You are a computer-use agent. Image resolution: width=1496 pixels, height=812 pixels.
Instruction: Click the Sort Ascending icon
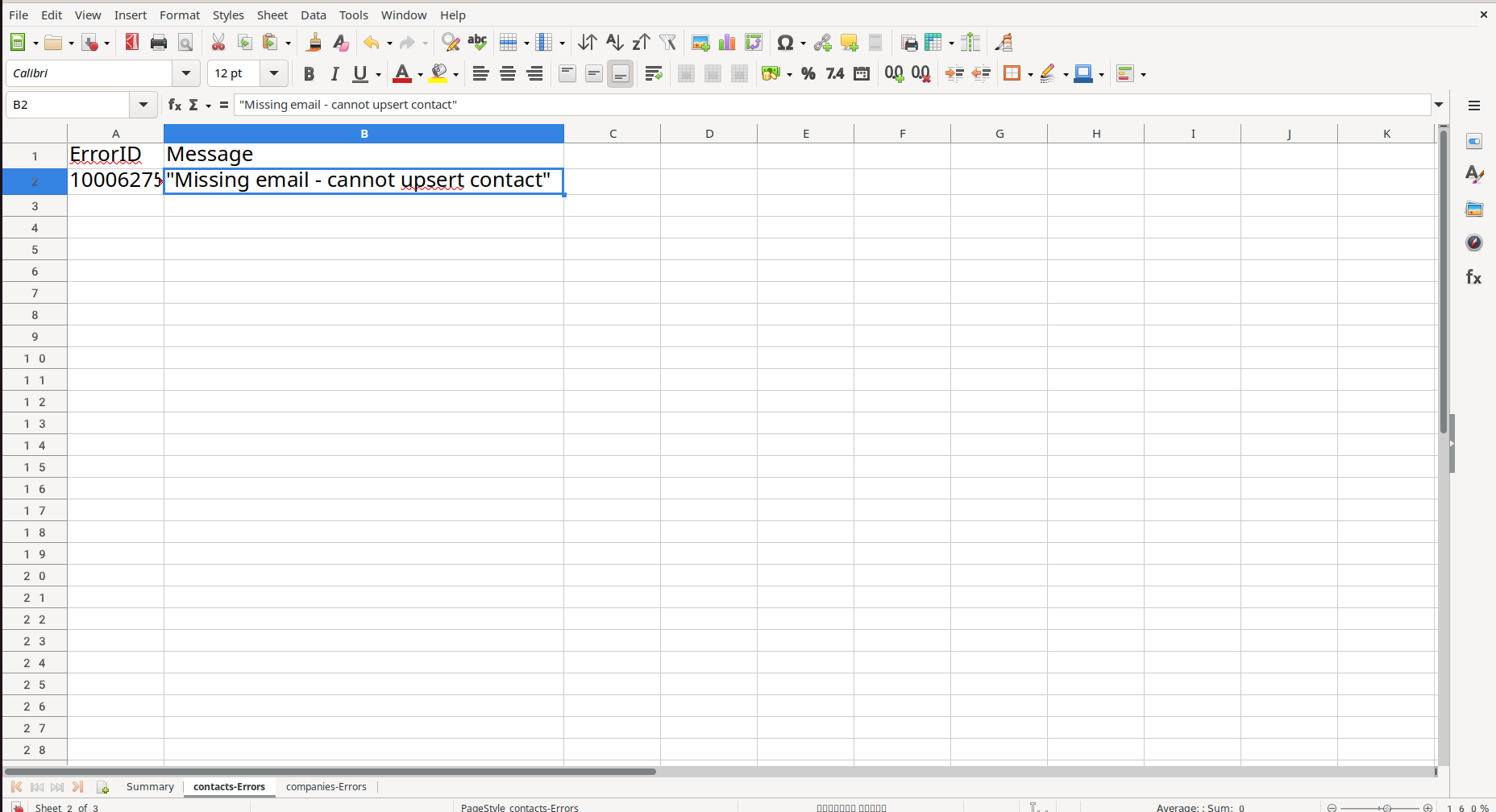point(614,43)
